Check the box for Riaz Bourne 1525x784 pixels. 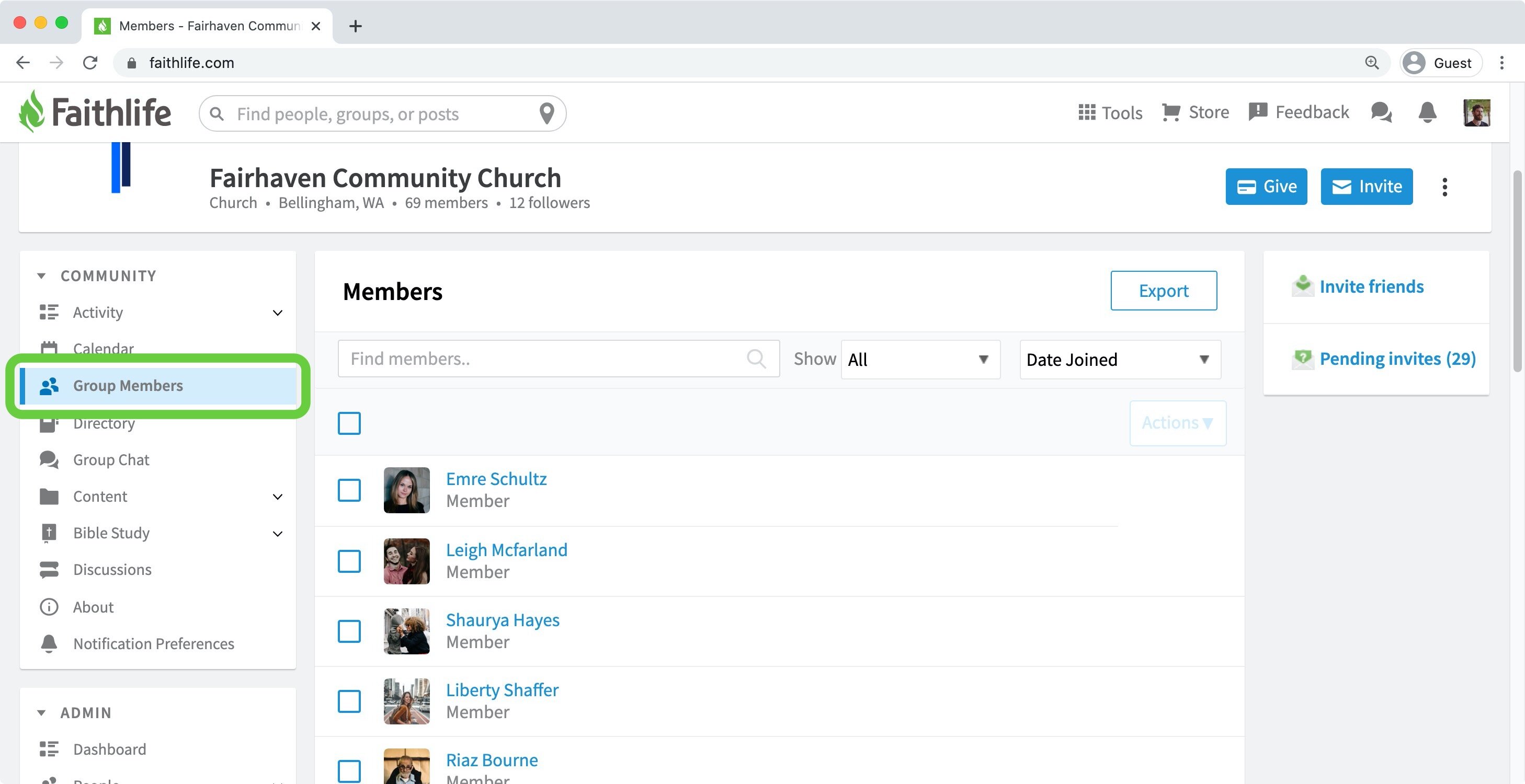(349, 771)
